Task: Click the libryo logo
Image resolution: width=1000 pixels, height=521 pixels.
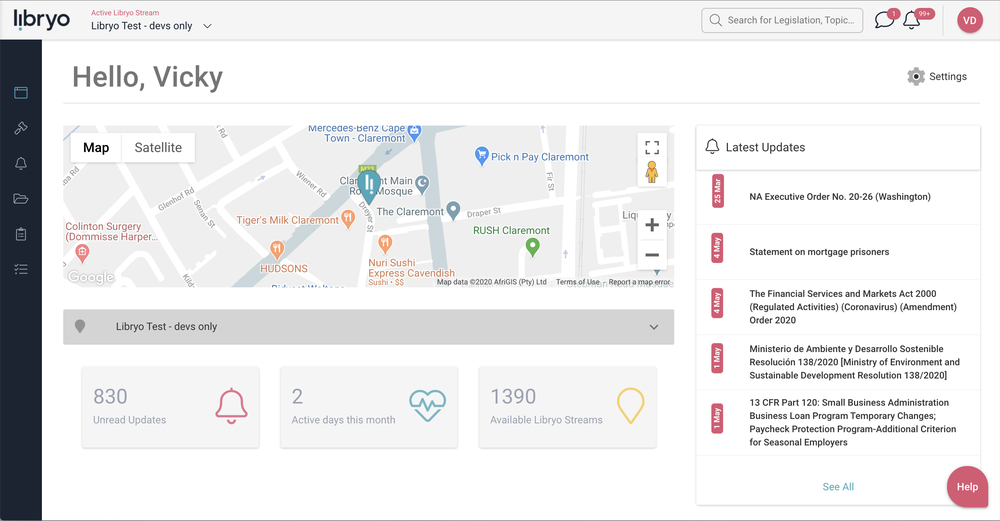Action: [41, 20]
